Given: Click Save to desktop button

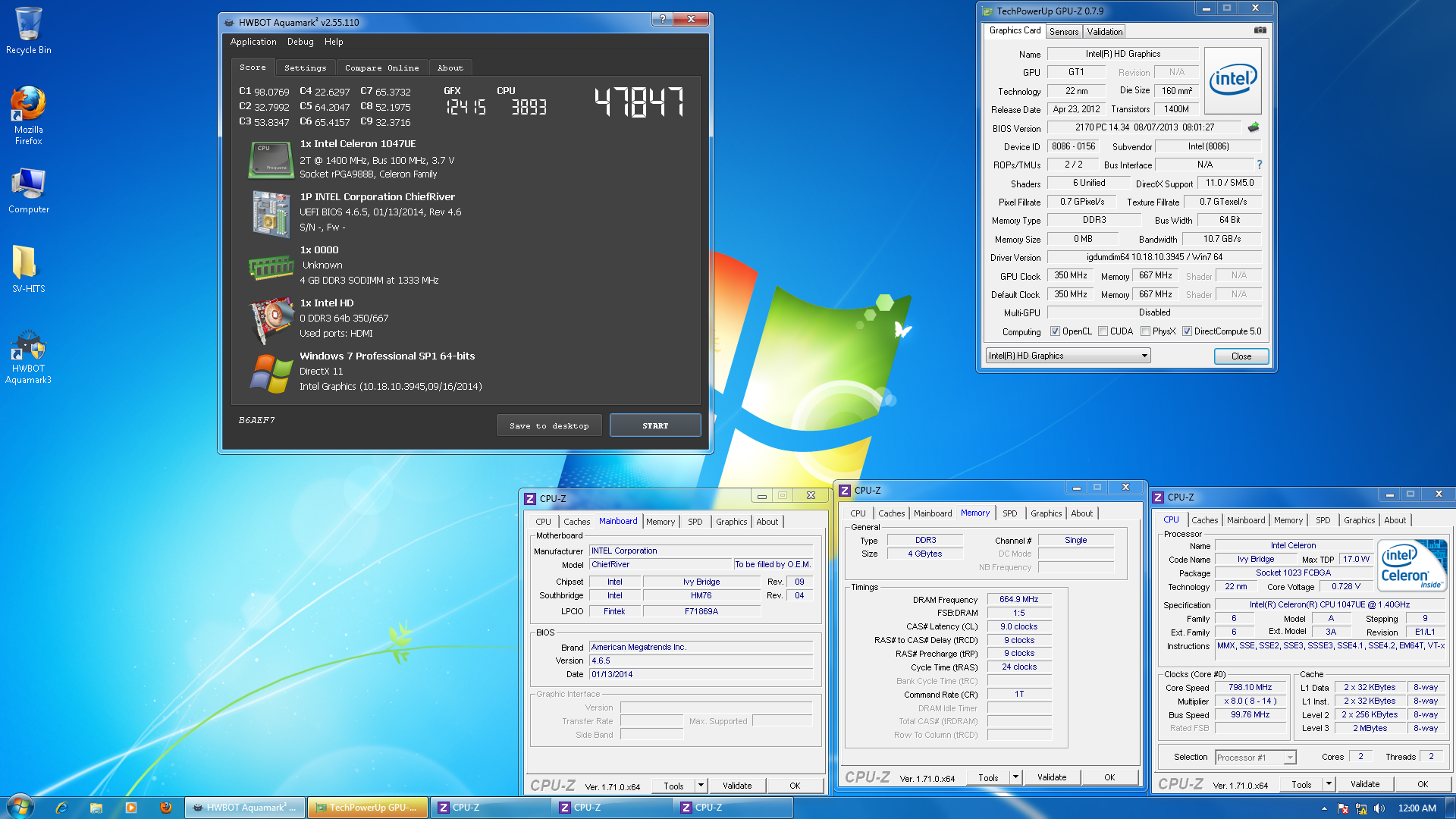Looking at the screenshot, I should [550, 425].
